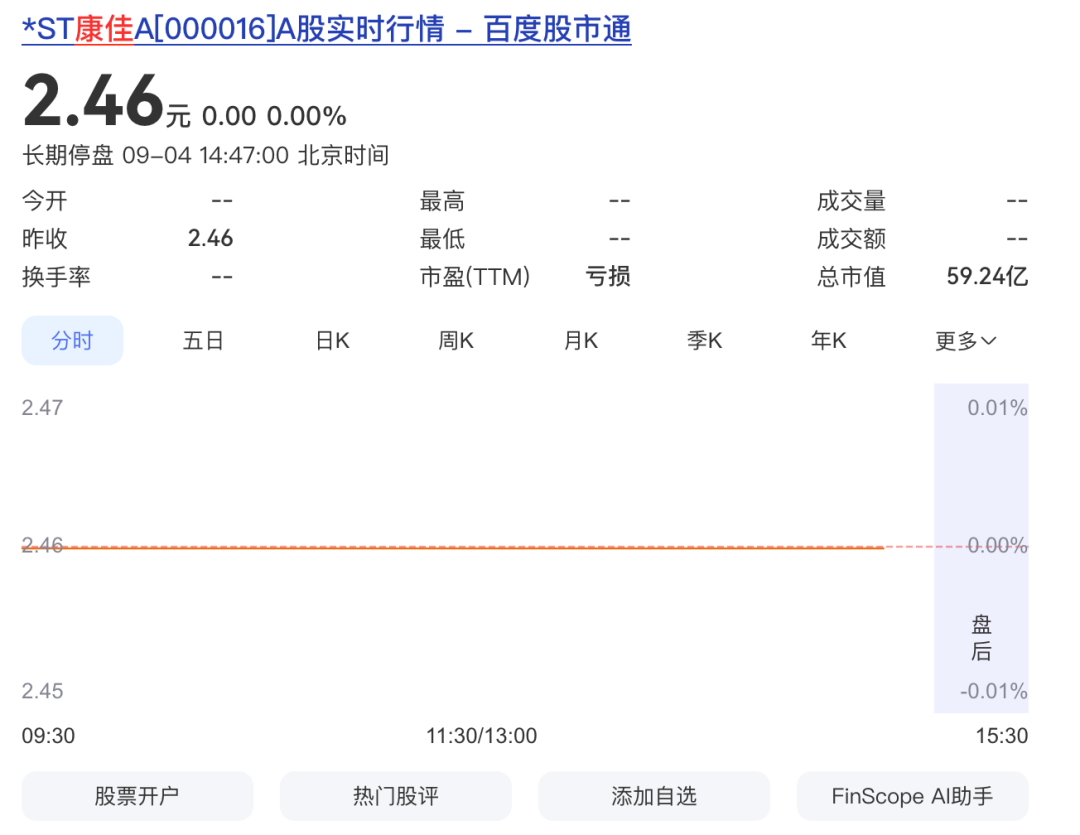Click the 成交额 label
This screenshot has width=1080, height=835.
[851, 239]
